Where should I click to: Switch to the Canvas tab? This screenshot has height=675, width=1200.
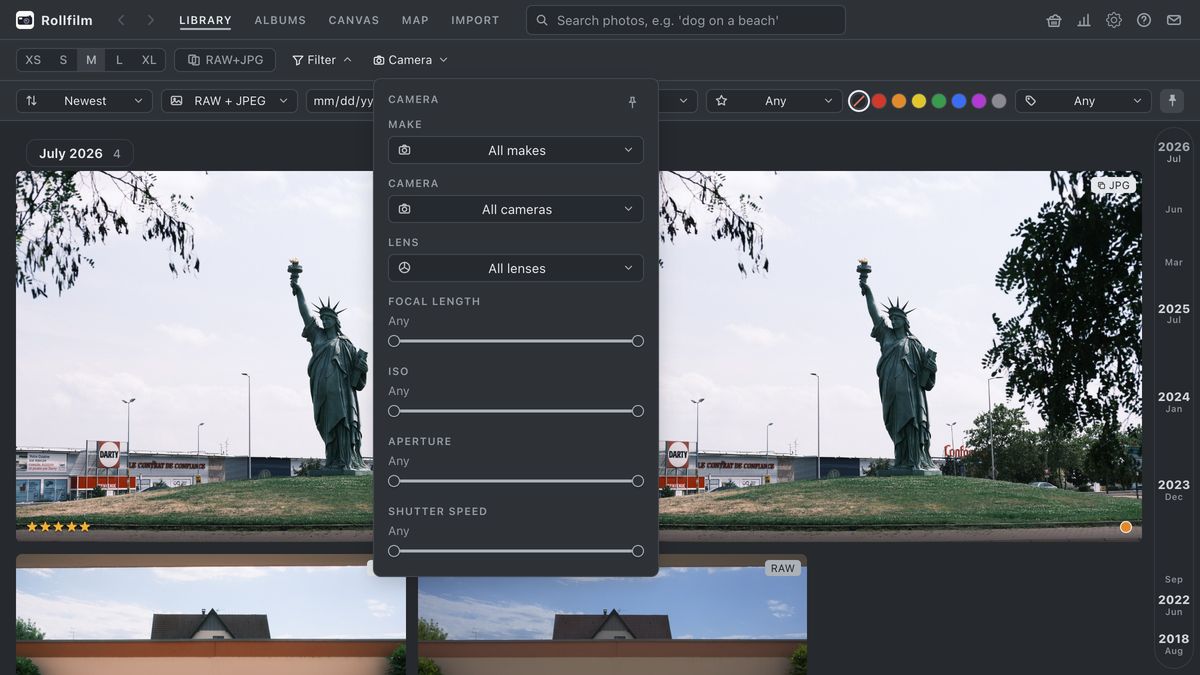tap(354, 20)
